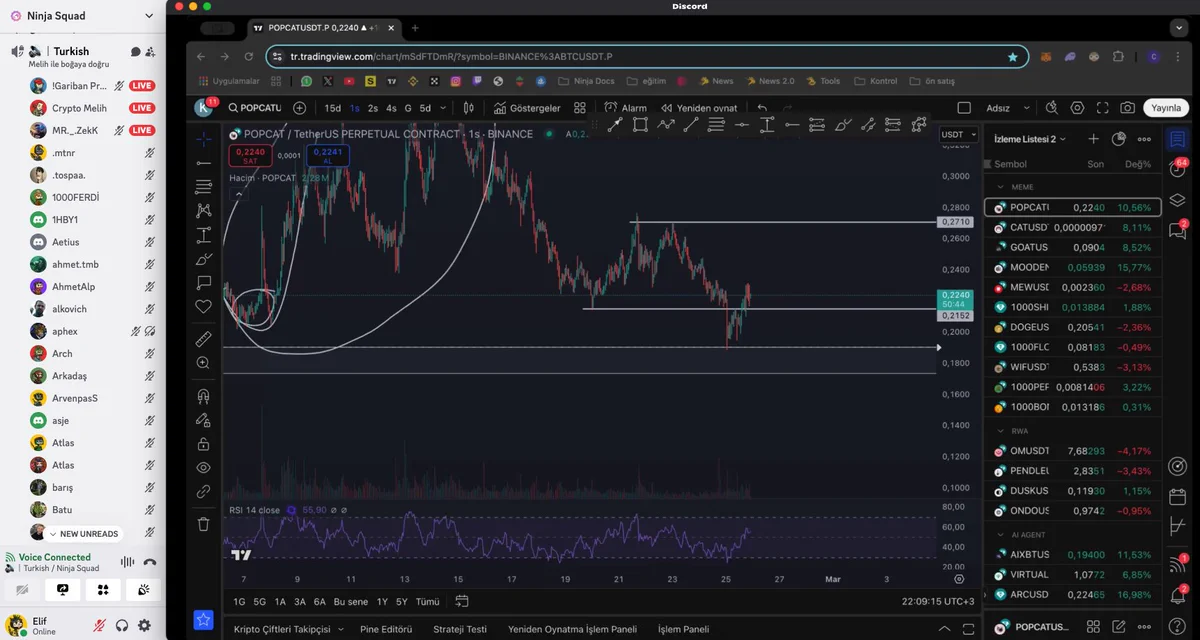1200x640 pixels.
Task: Select the crosshair cursor tool
Action: [204, 139]
